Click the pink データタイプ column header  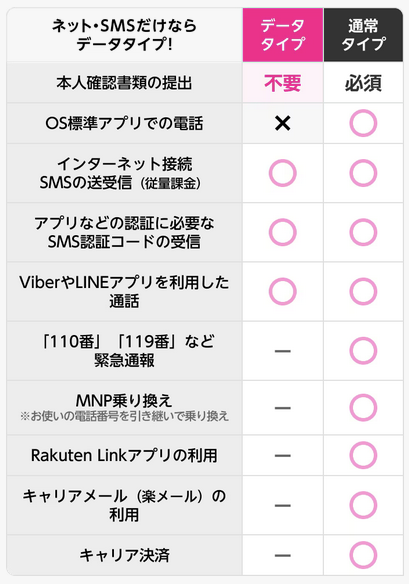point(283,35)
